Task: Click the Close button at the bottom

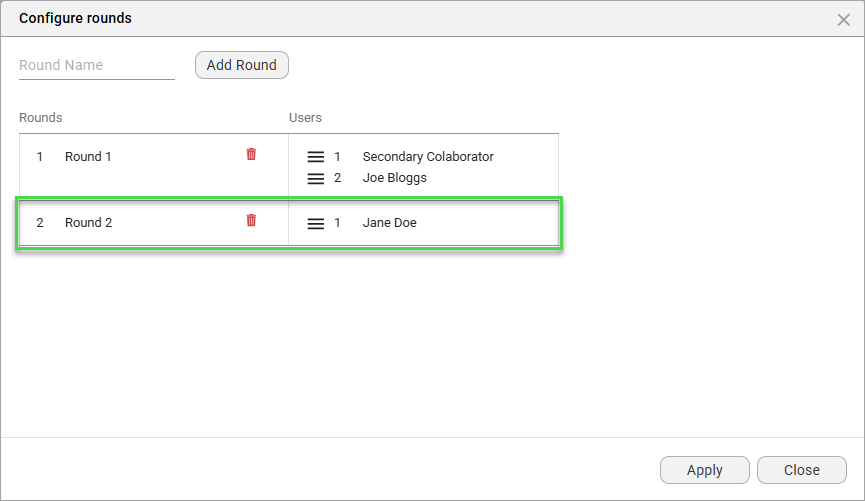Action: [x=801, y=470]
